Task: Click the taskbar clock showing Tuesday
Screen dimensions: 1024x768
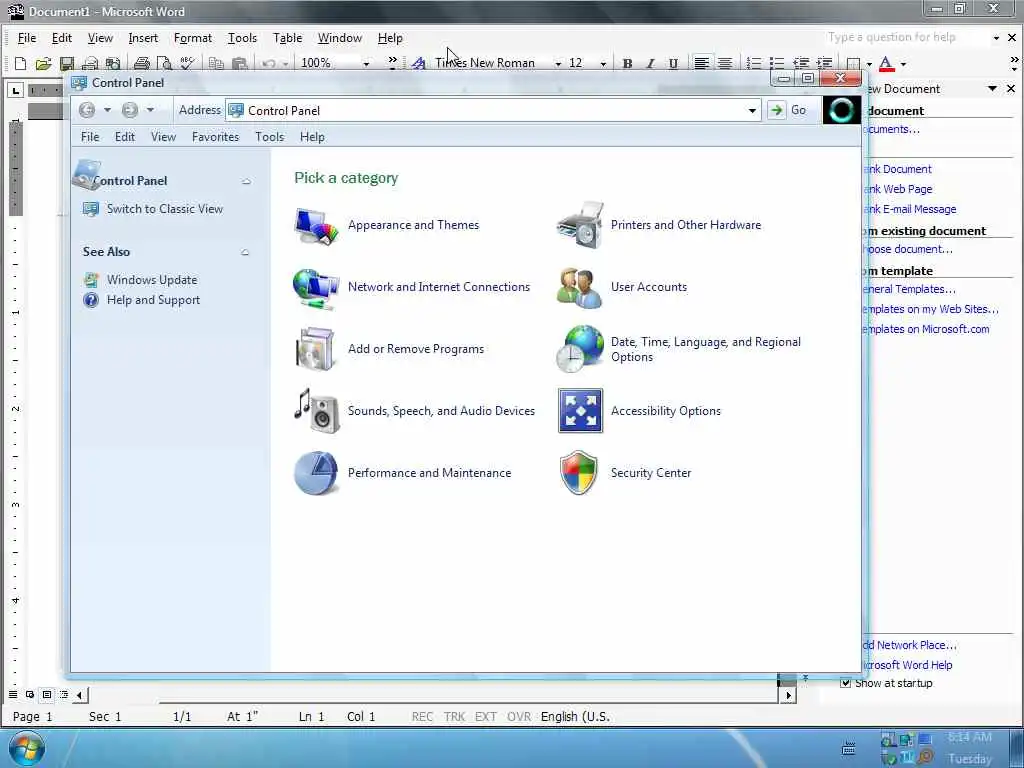Action: 970,748
